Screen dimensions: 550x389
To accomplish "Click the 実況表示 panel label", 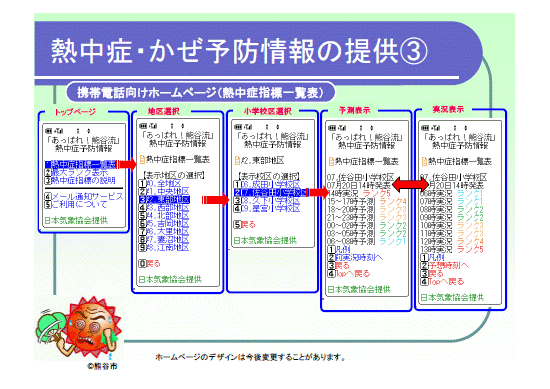I will click(x=448, y=109).
